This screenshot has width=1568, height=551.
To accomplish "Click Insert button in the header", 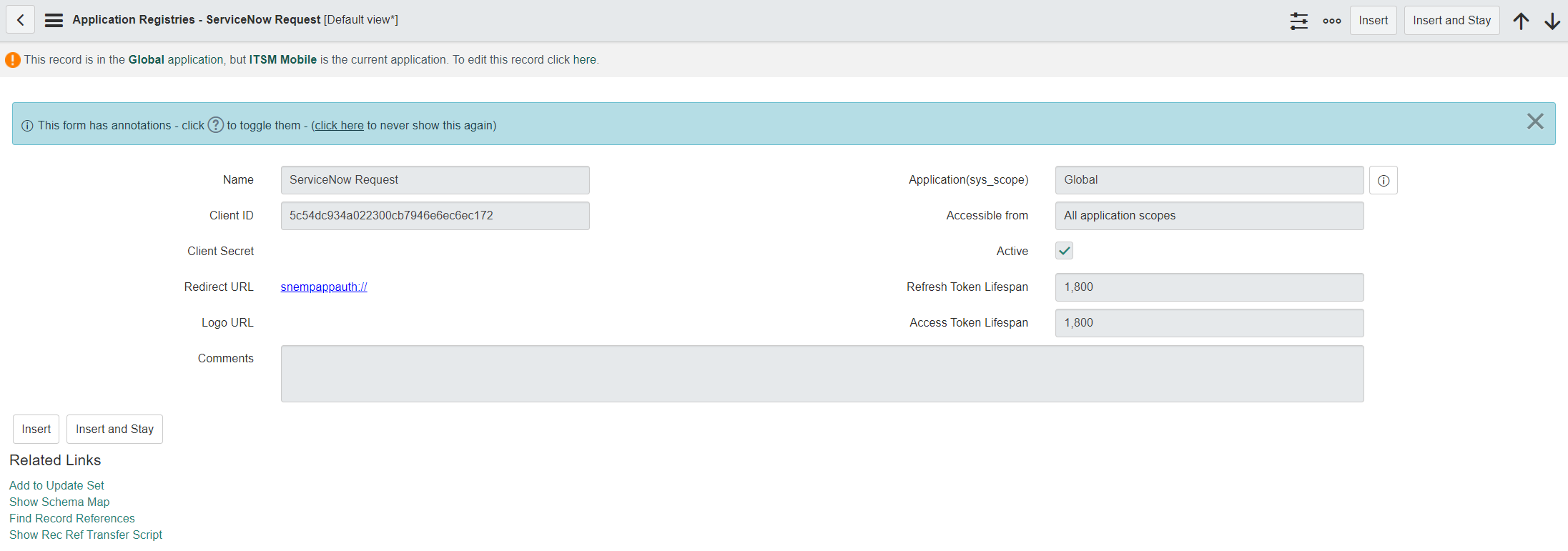I will 1373,21.
